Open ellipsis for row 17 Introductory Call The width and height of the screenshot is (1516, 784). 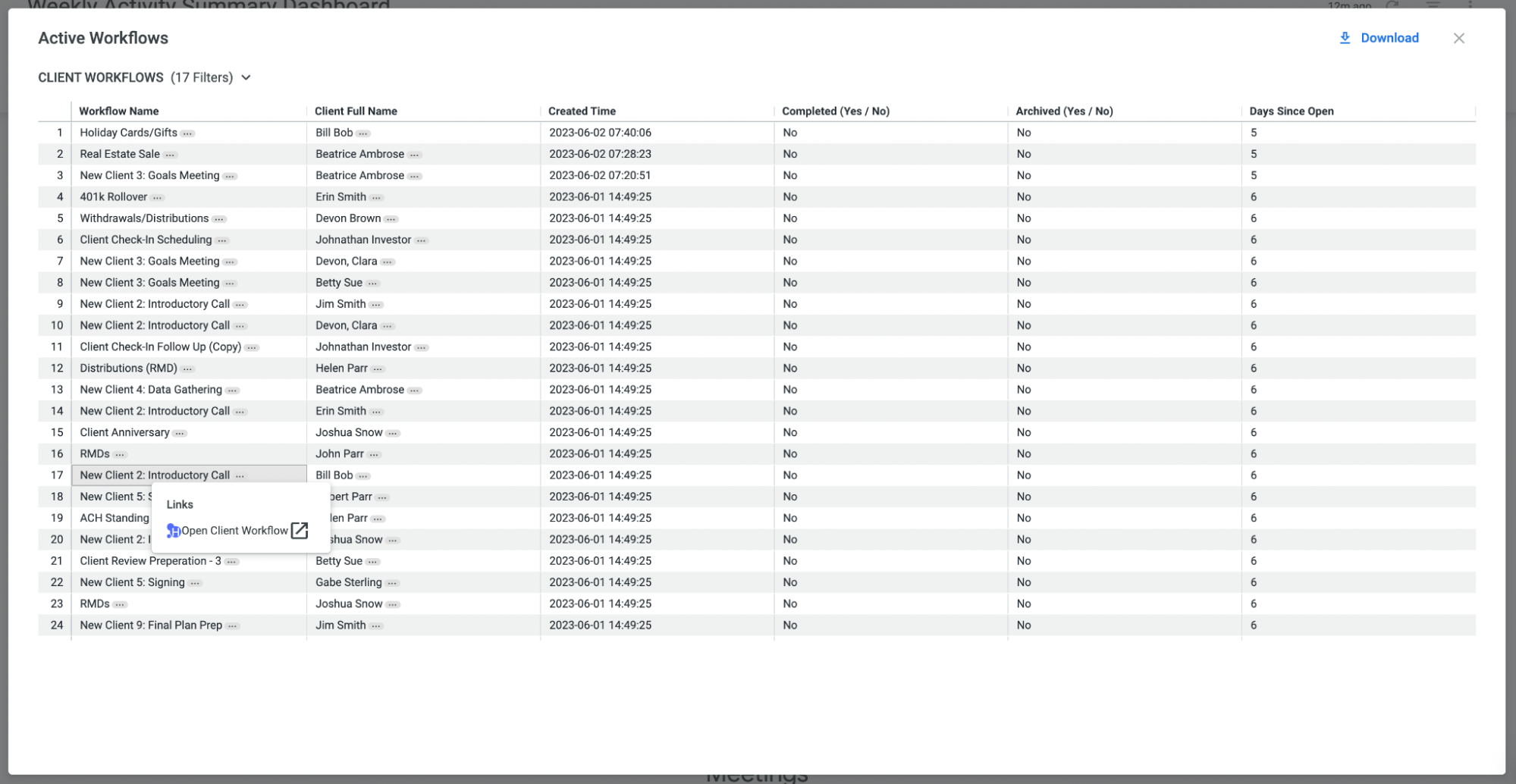[240, 476]
